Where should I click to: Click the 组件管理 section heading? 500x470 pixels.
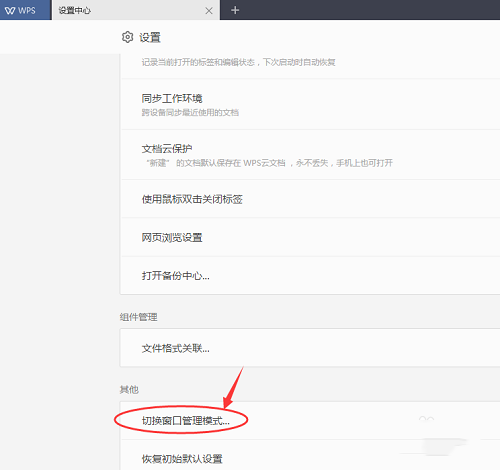pyautogui.click(x=138, y=317)
